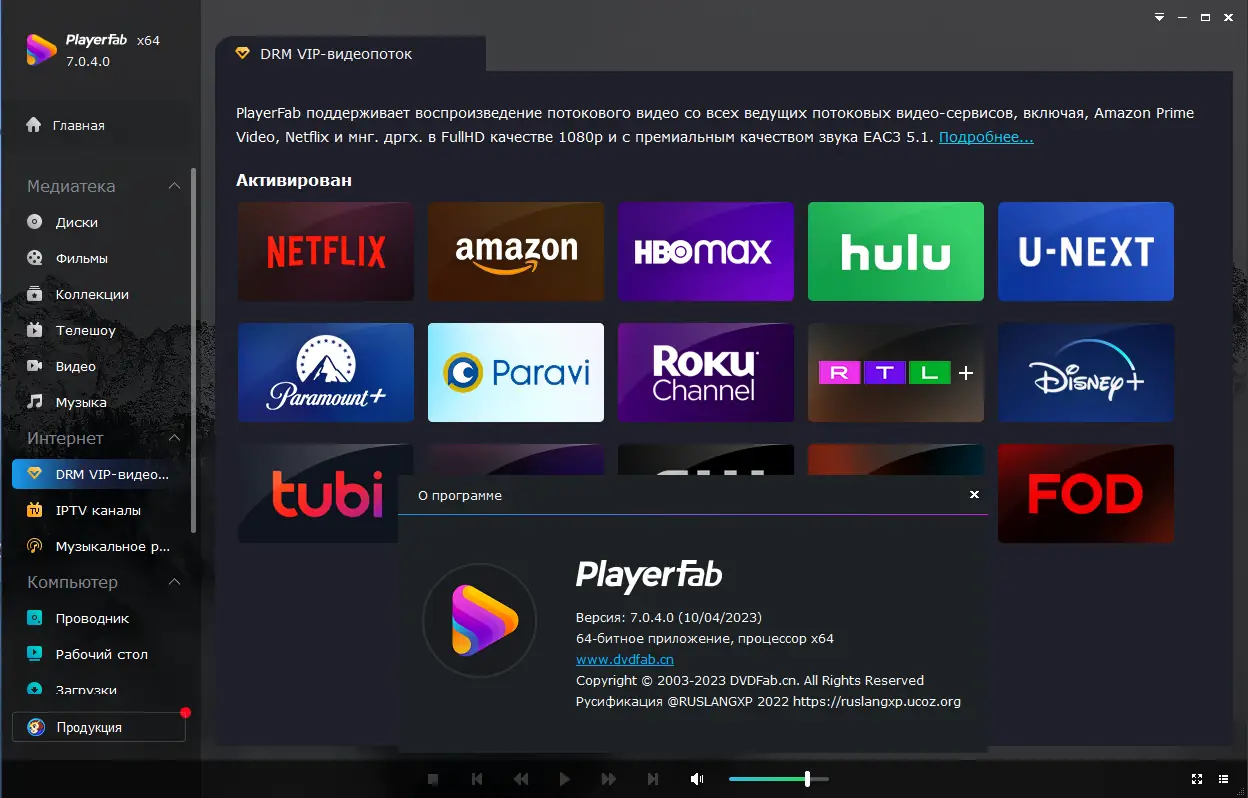Fast forward playback
The width and height of the screenshot is (1248, 798).
609,779
